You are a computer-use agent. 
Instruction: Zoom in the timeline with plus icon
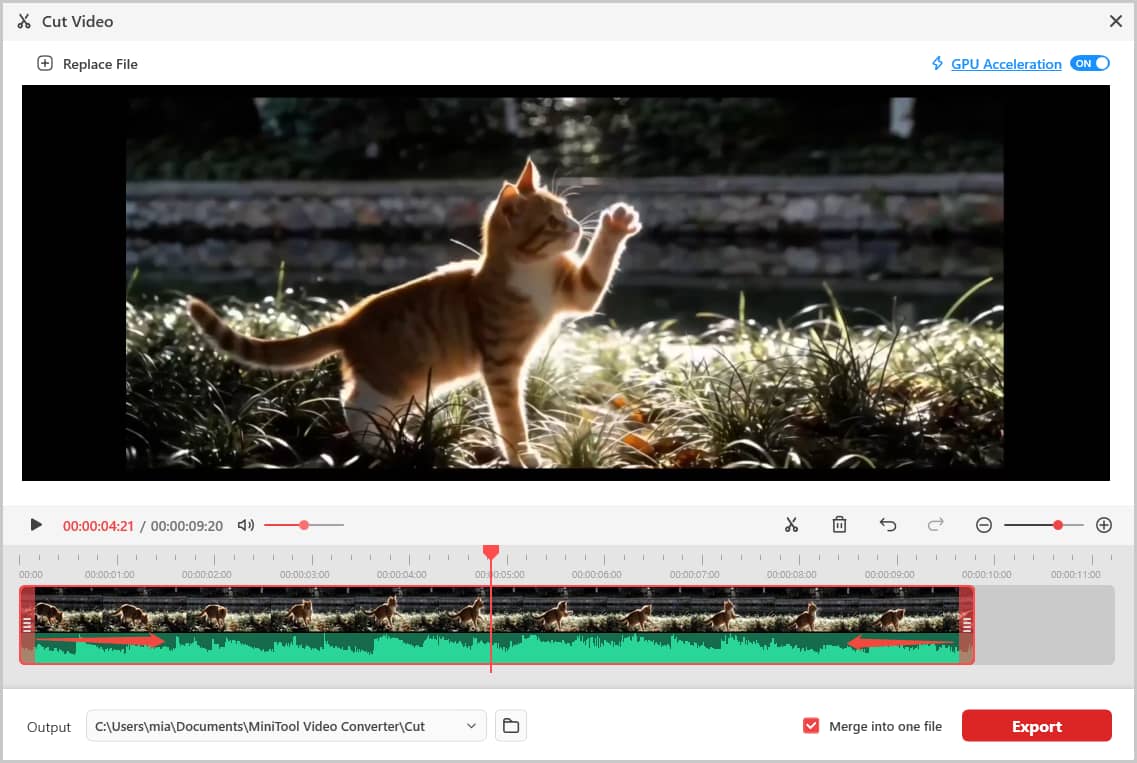pyautogui.click(x=1104, y=525)
